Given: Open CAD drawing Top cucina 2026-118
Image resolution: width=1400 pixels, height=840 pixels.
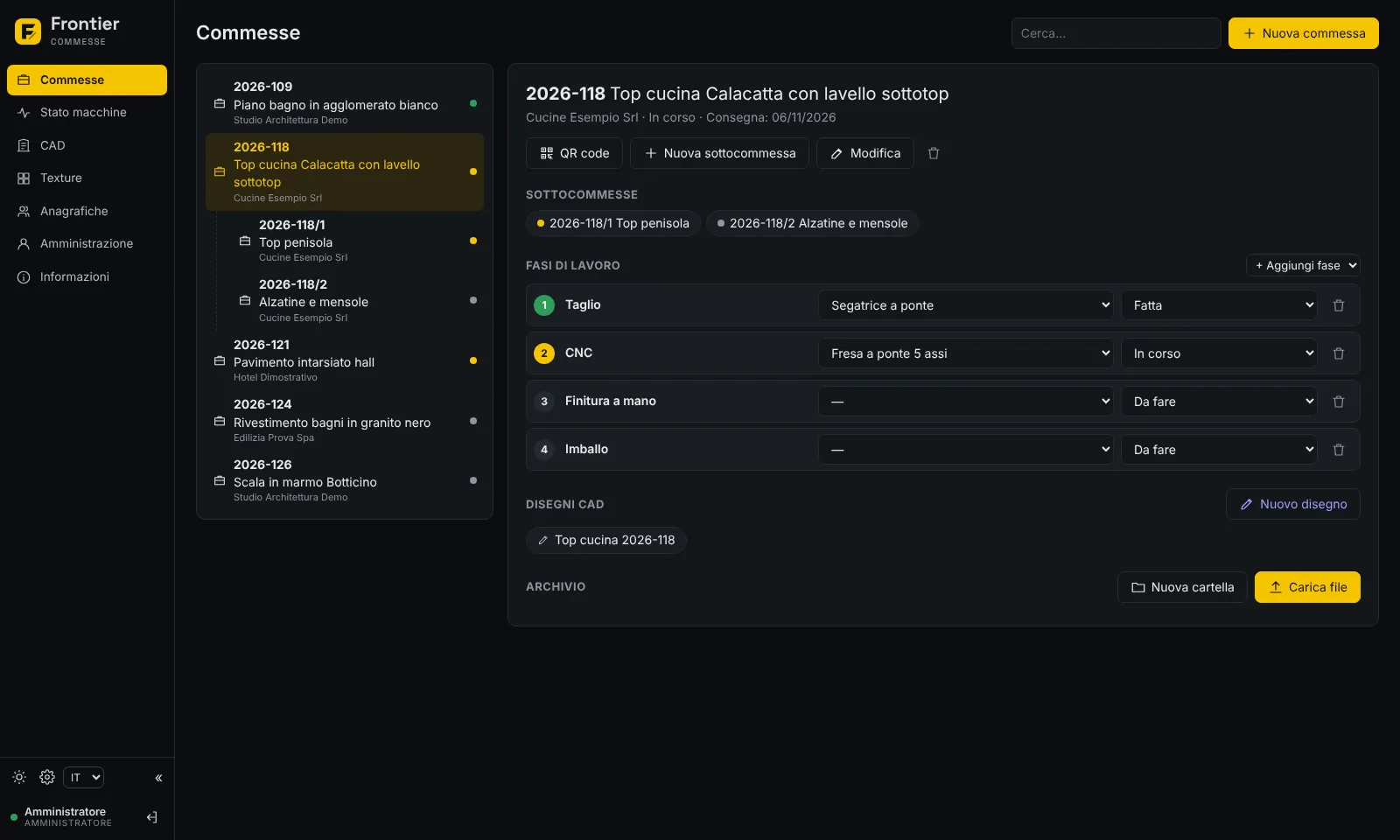Looking at the screenshot, I should pos(605,540).
